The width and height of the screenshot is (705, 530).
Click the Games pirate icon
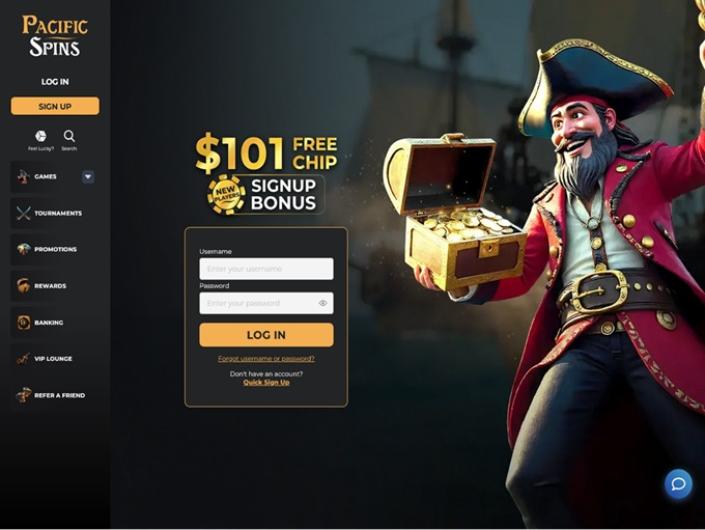23,177
